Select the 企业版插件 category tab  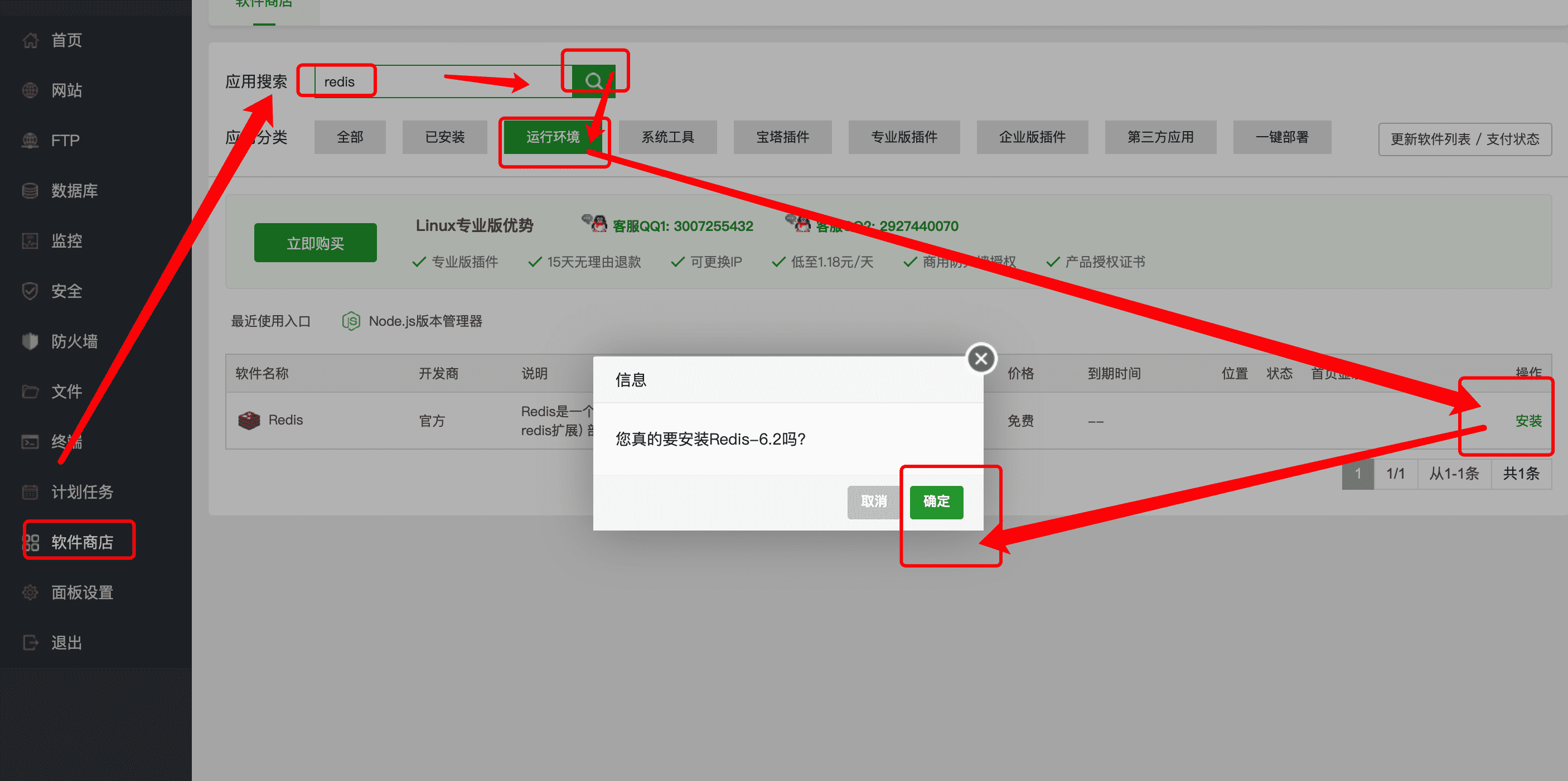click(x=1033, y=137)
